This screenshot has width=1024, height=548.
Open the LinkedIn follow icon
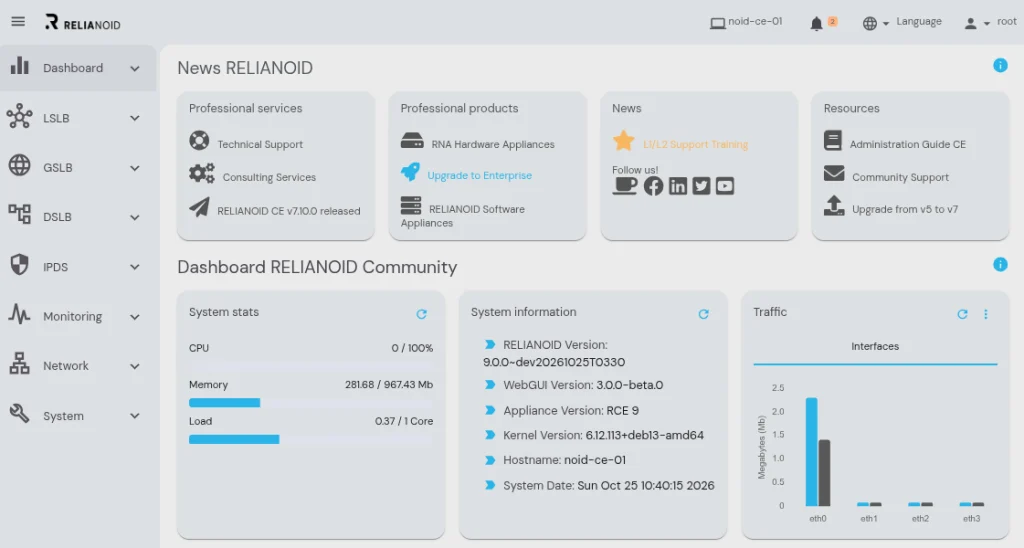coord(678,186)
